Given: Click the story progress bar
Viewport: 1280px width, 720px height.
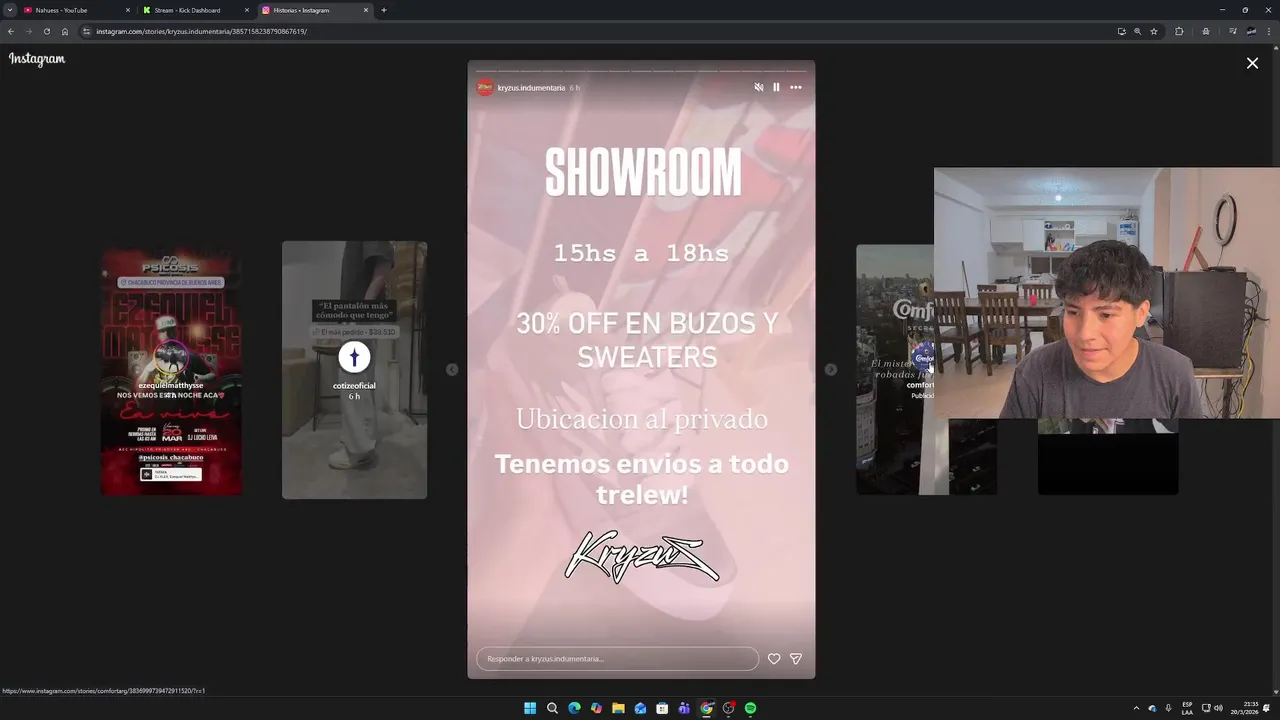Looking at the screenshot, I should click(641, 71).
